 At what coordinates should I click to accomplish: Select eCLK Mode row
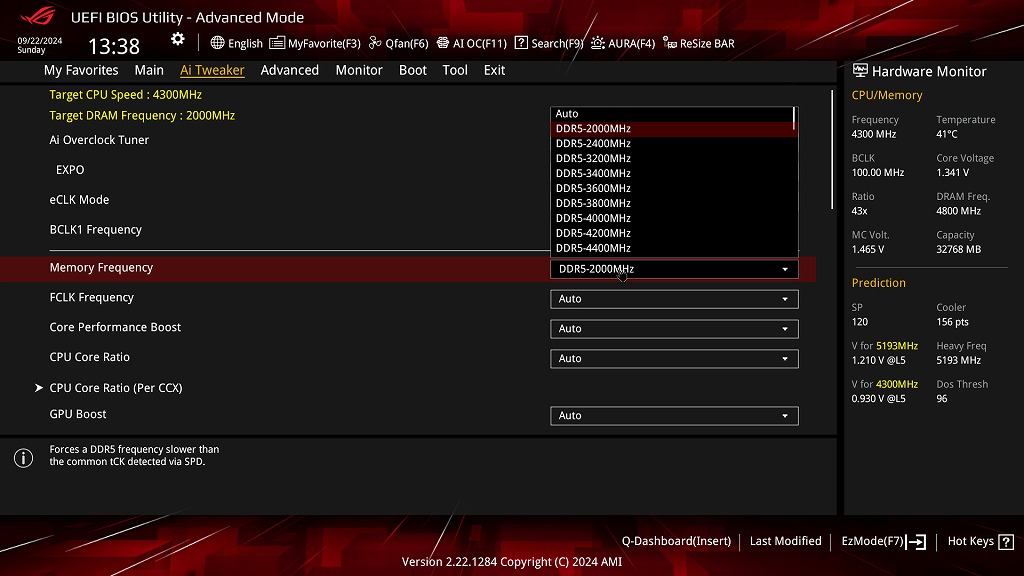(x=79, y=200)
